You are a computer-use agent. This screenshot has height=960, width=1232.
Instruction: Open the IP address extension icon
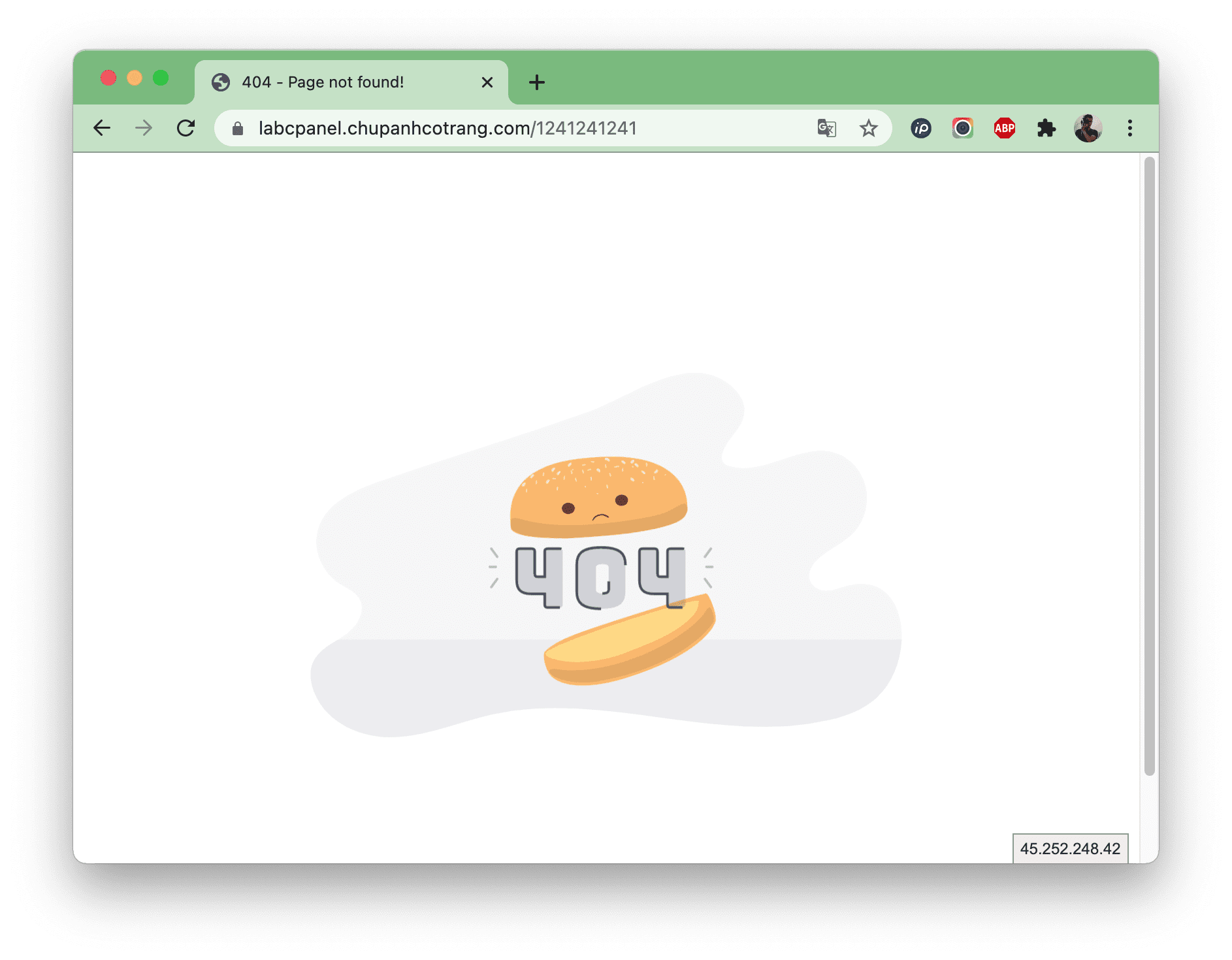[921, 128]
